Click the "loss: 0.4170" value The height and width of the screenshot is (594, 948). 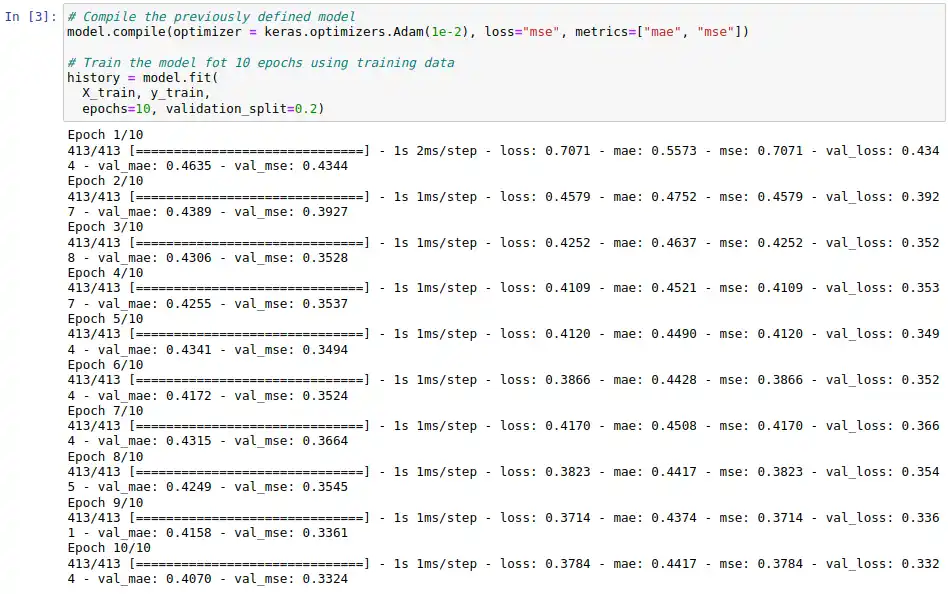tap(545, 425)
